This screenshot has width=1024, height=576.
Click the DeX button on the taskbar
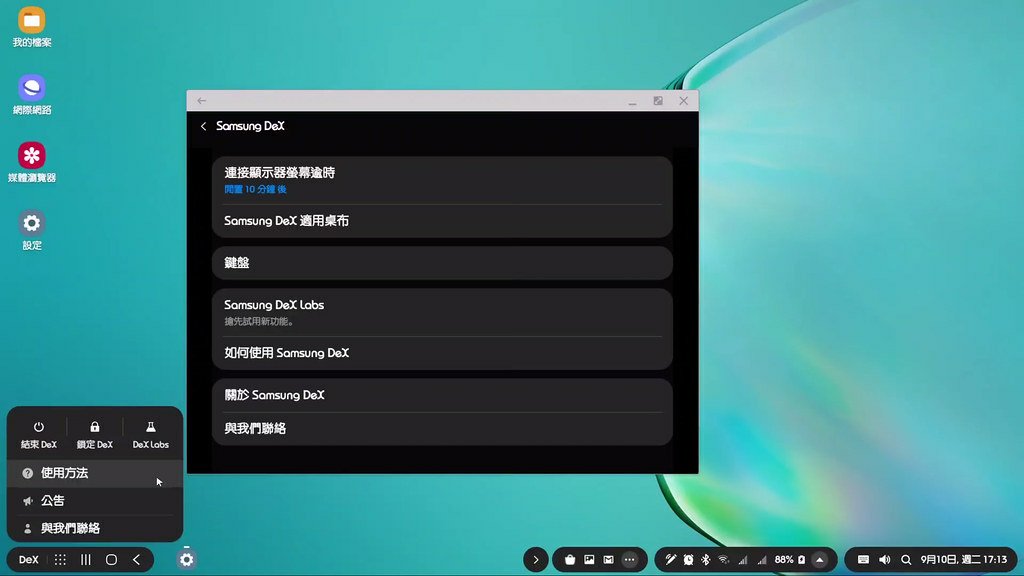coord(29,560)
